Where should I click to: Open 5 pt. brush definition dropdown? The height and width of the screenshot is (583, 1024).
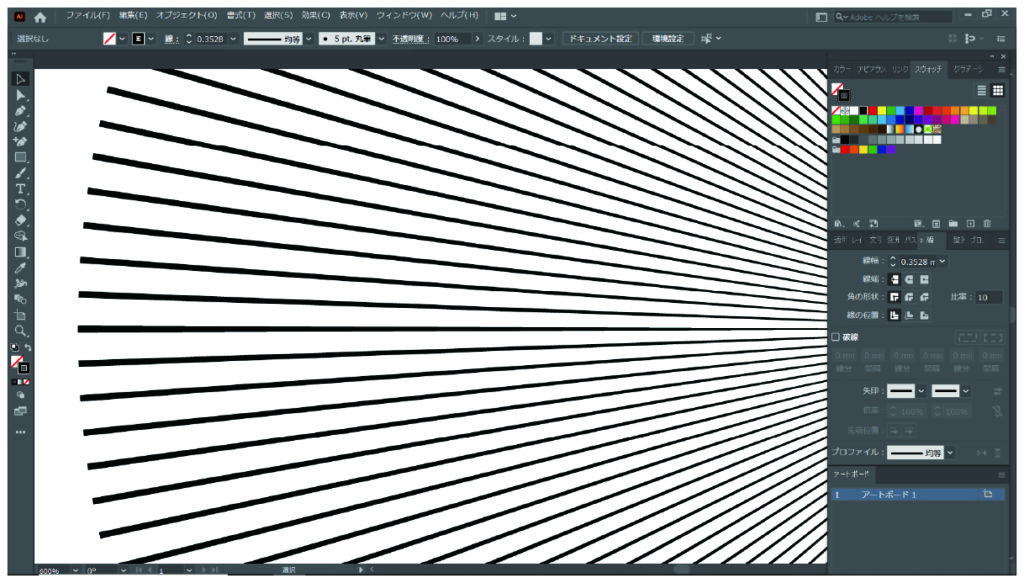pyautogui.click(x=381, y=39)
